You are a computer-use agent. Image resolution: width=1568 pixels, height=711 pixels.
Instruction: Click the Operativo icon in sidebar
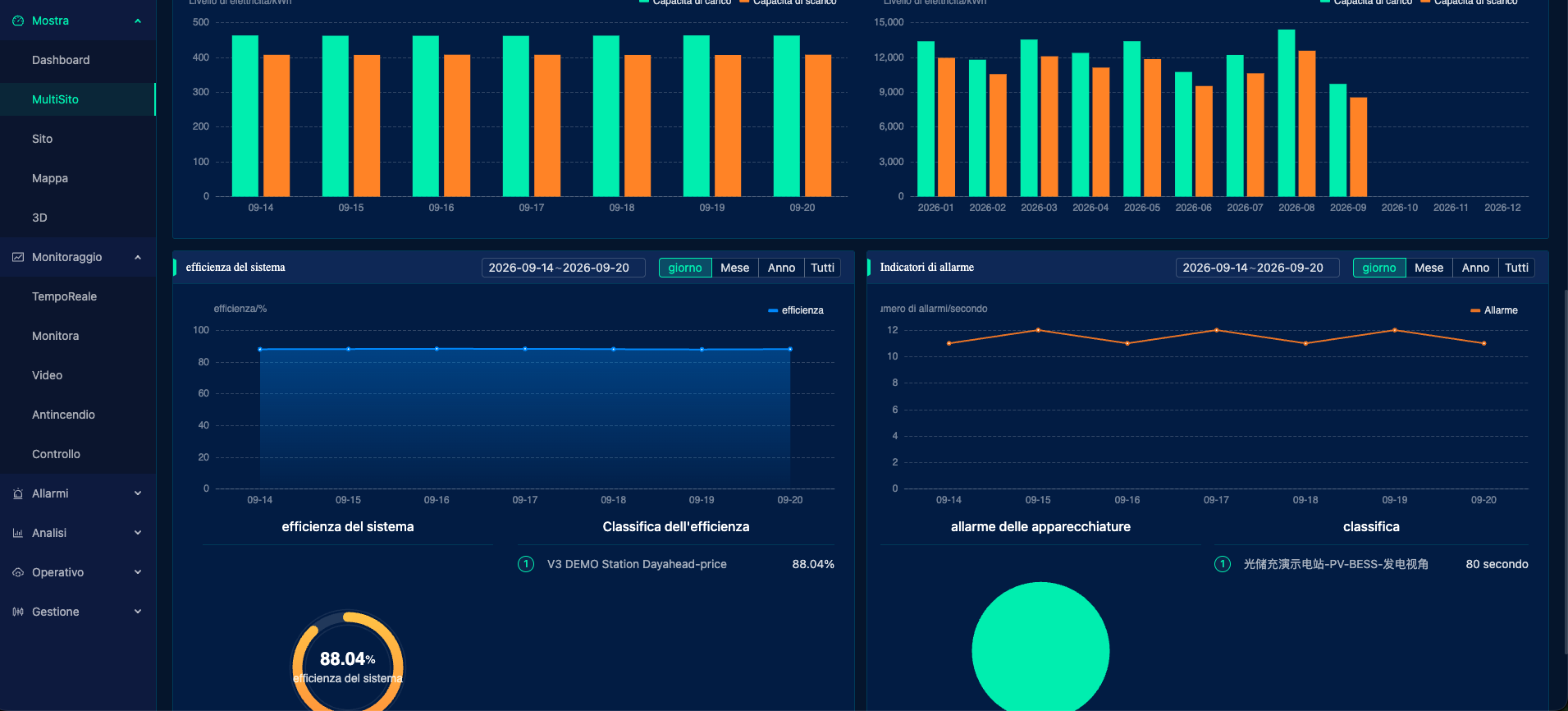(x=18, y=572)
